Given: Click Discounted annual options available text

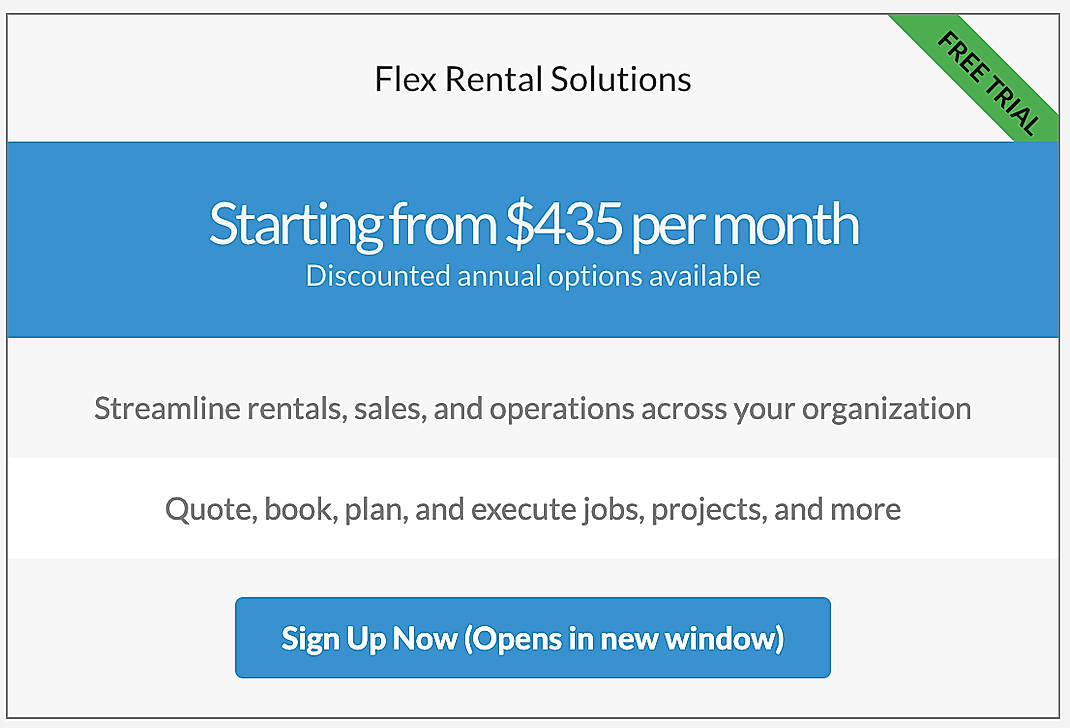Looking at the screenshot, I should (532, 275).
